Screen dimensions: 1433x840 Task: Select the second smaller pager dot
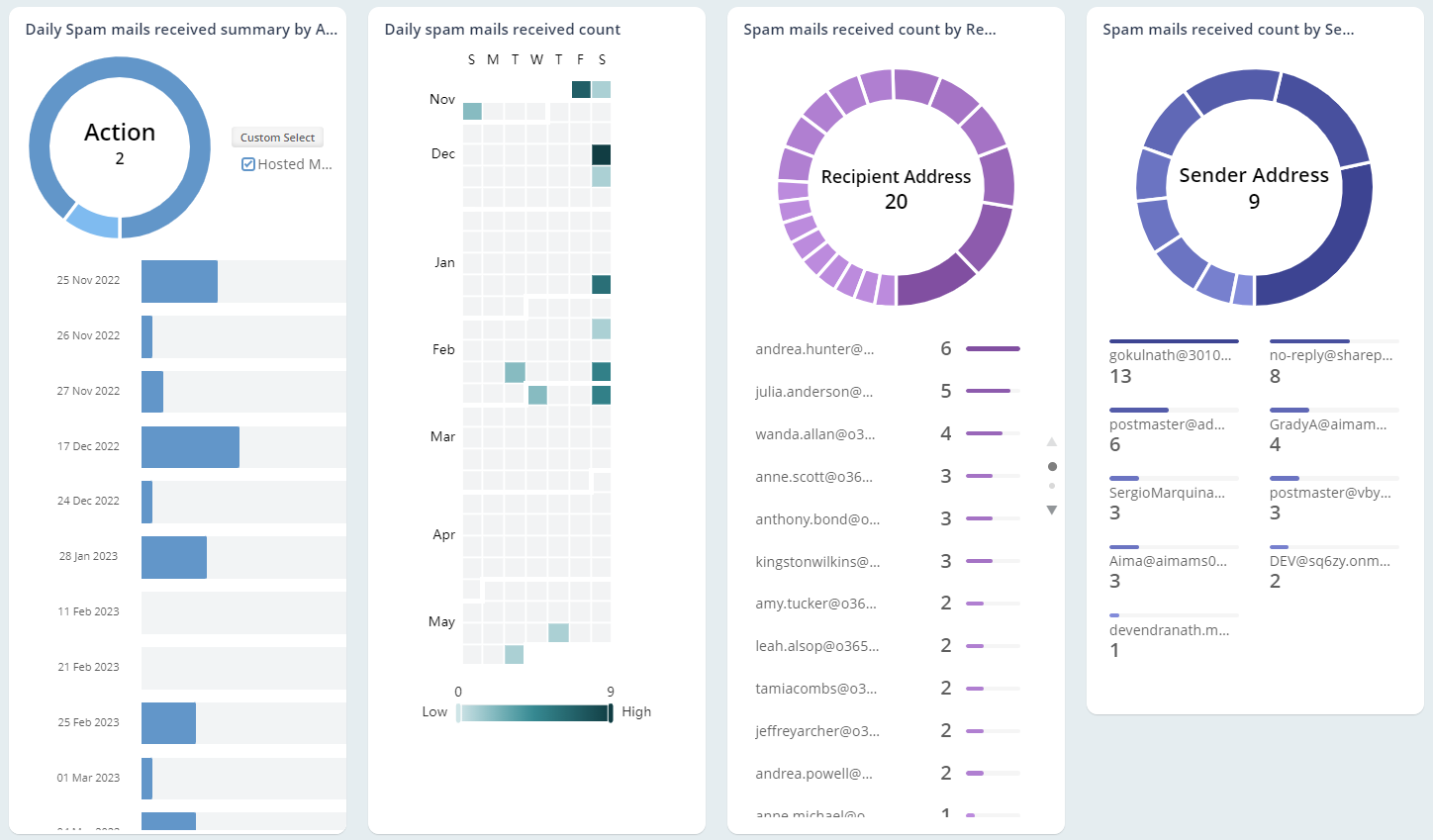click(1052, 486)
